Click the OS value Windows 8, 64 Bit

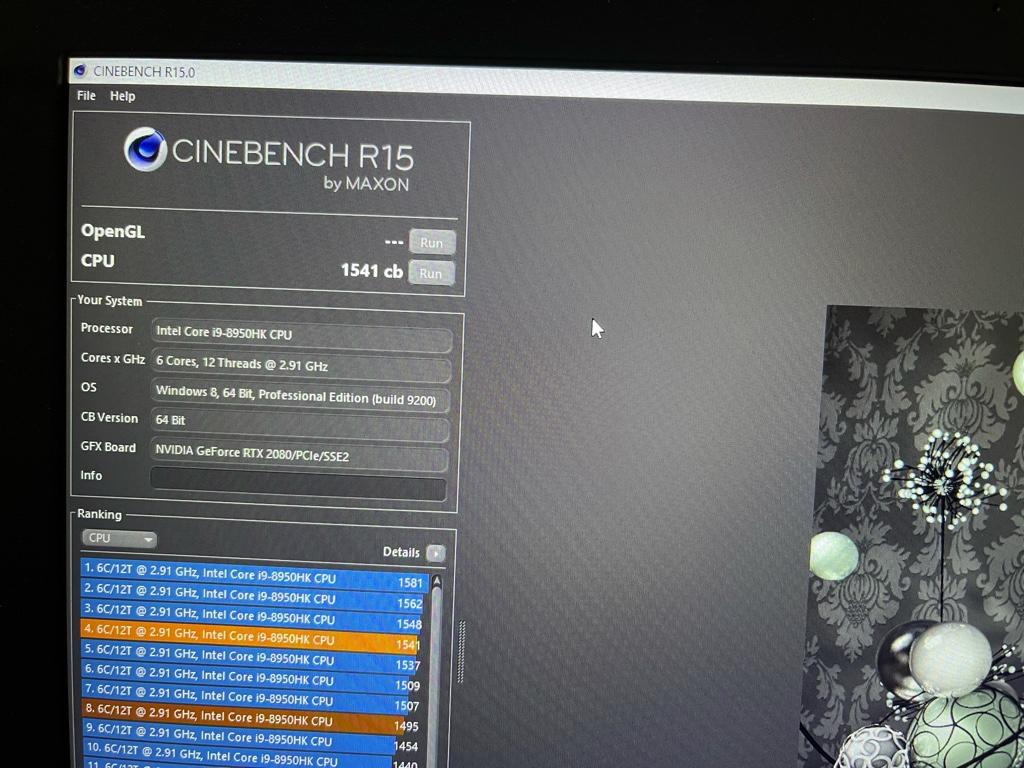click(x=300, y=395)
